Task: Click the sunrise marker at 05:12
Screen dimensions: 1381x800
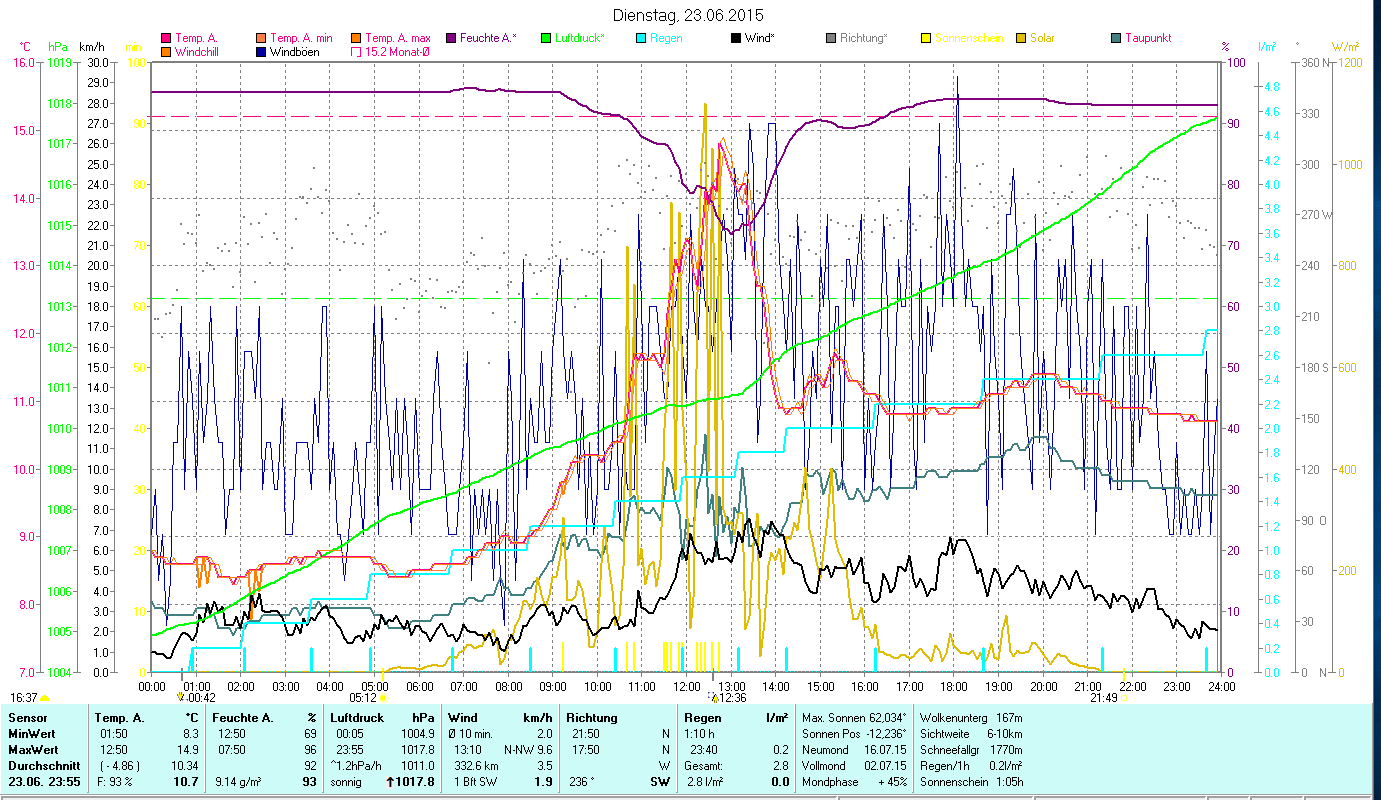Action: (383, 697)
